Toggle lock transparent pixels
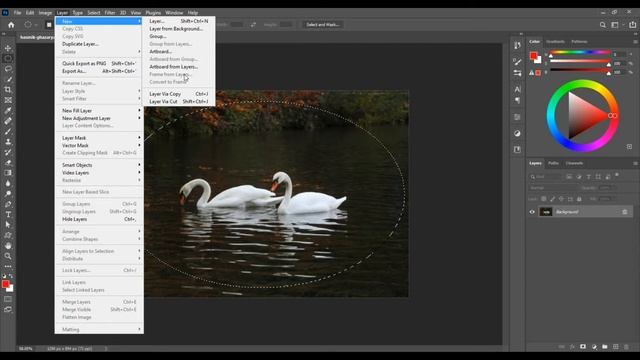 (544, 199)
